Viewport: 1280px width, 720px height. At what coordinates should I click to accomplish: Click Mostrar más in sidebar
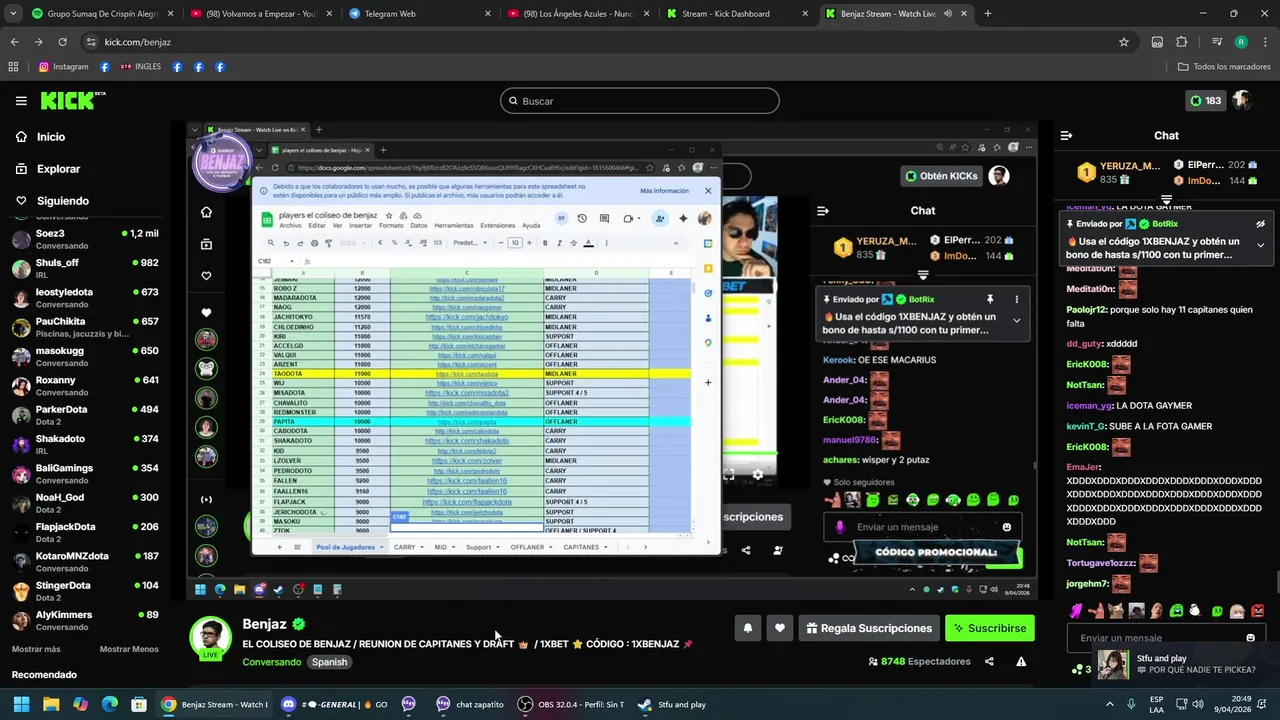(36, 649)
